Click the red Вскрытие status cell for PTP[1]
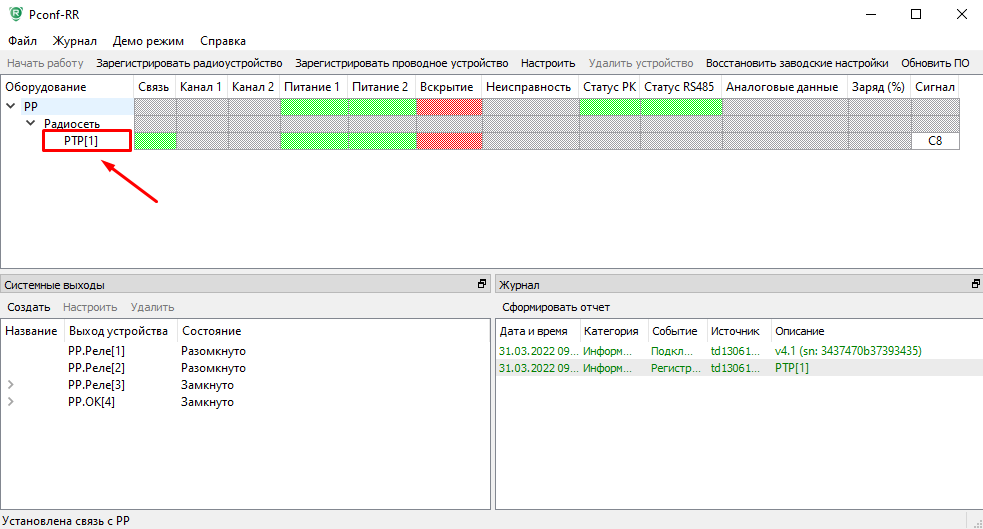 pos(449,141)
